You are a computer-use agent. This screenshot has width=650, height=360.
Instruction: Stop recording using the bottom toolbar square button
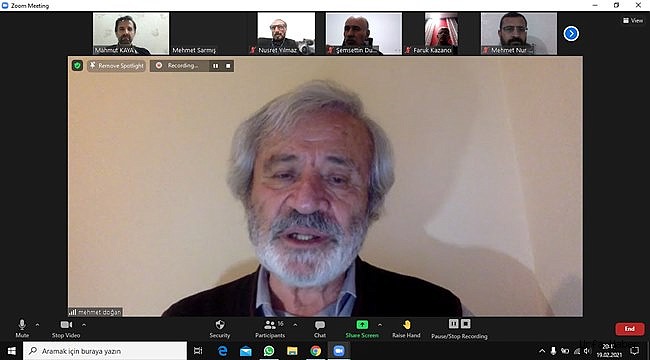[466, 324]
